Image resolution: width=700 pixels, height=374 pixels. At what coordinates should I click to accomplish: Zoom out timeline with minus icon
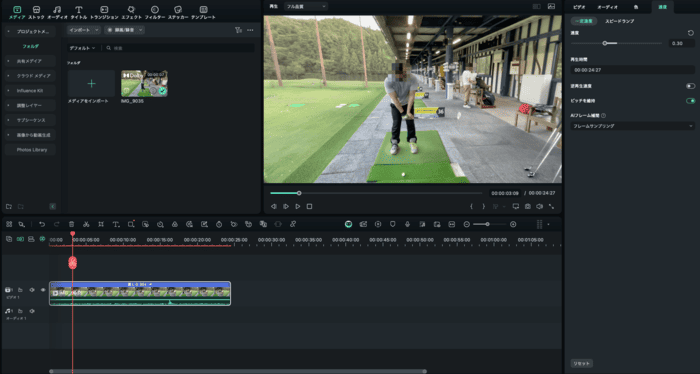coord(467,224)
